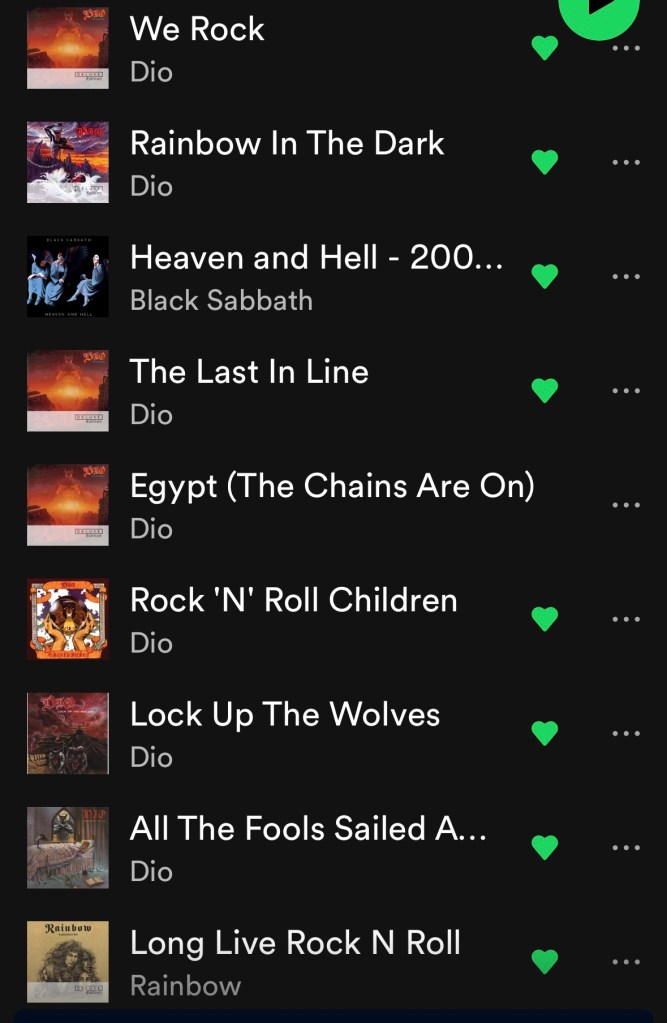The width and height of the screenshot is (667, 1023).
Task: Show three-dot menu for Heaven and Hell
Action: pyautogui.click(x=626, y=276)
